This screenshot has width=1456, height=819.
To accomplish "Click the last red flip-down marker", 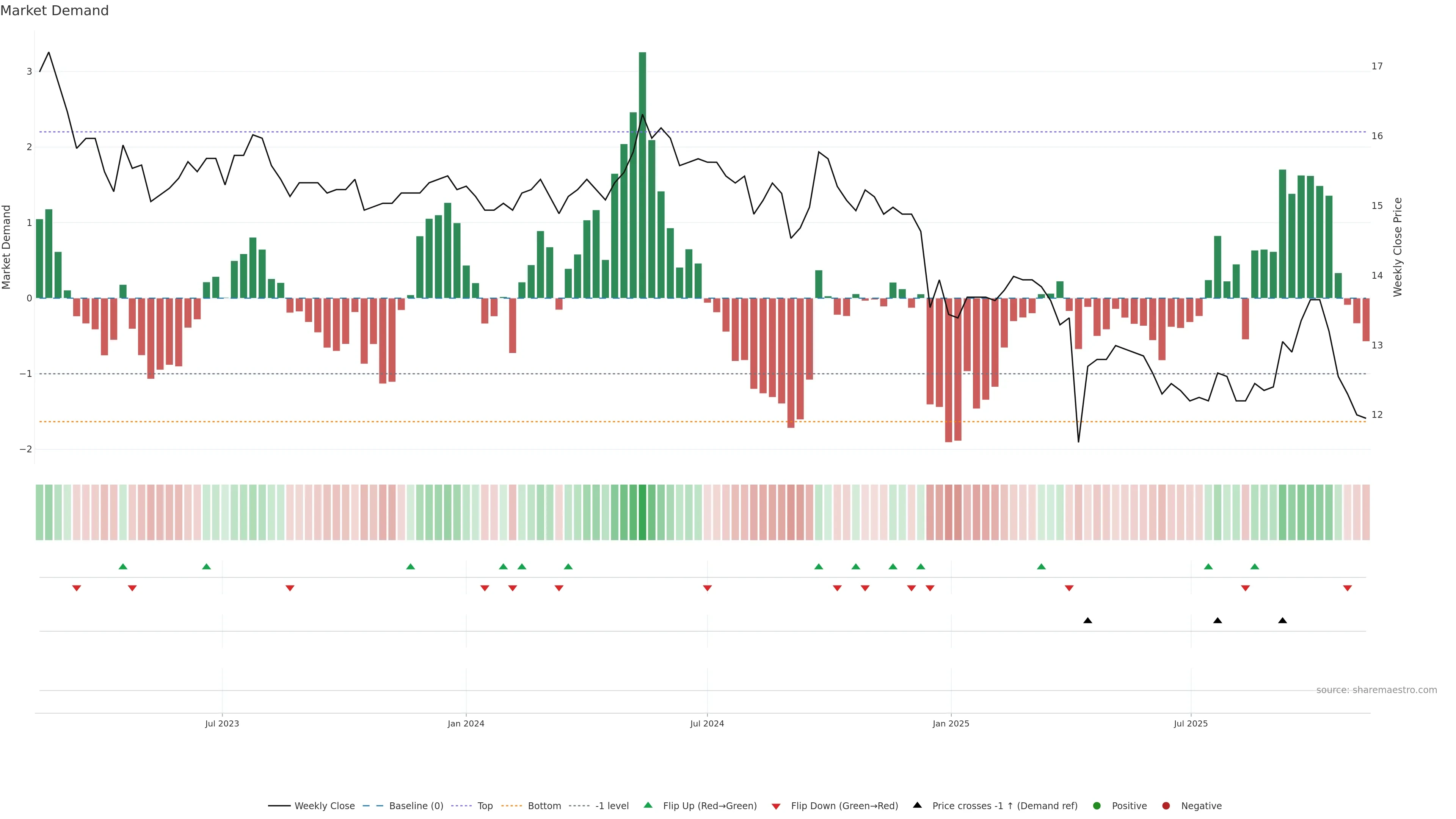I will tap(1348, 588).
